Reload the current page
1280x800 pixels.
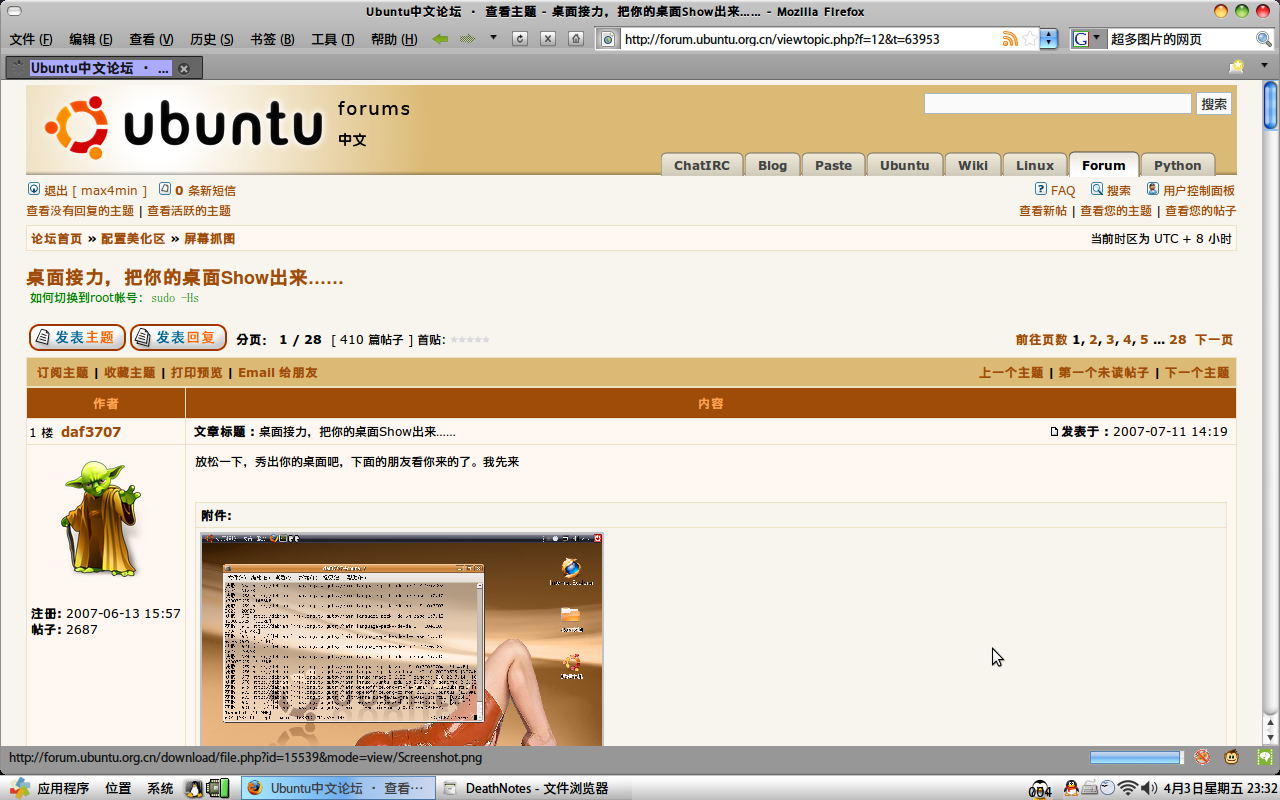click(520, 39)
